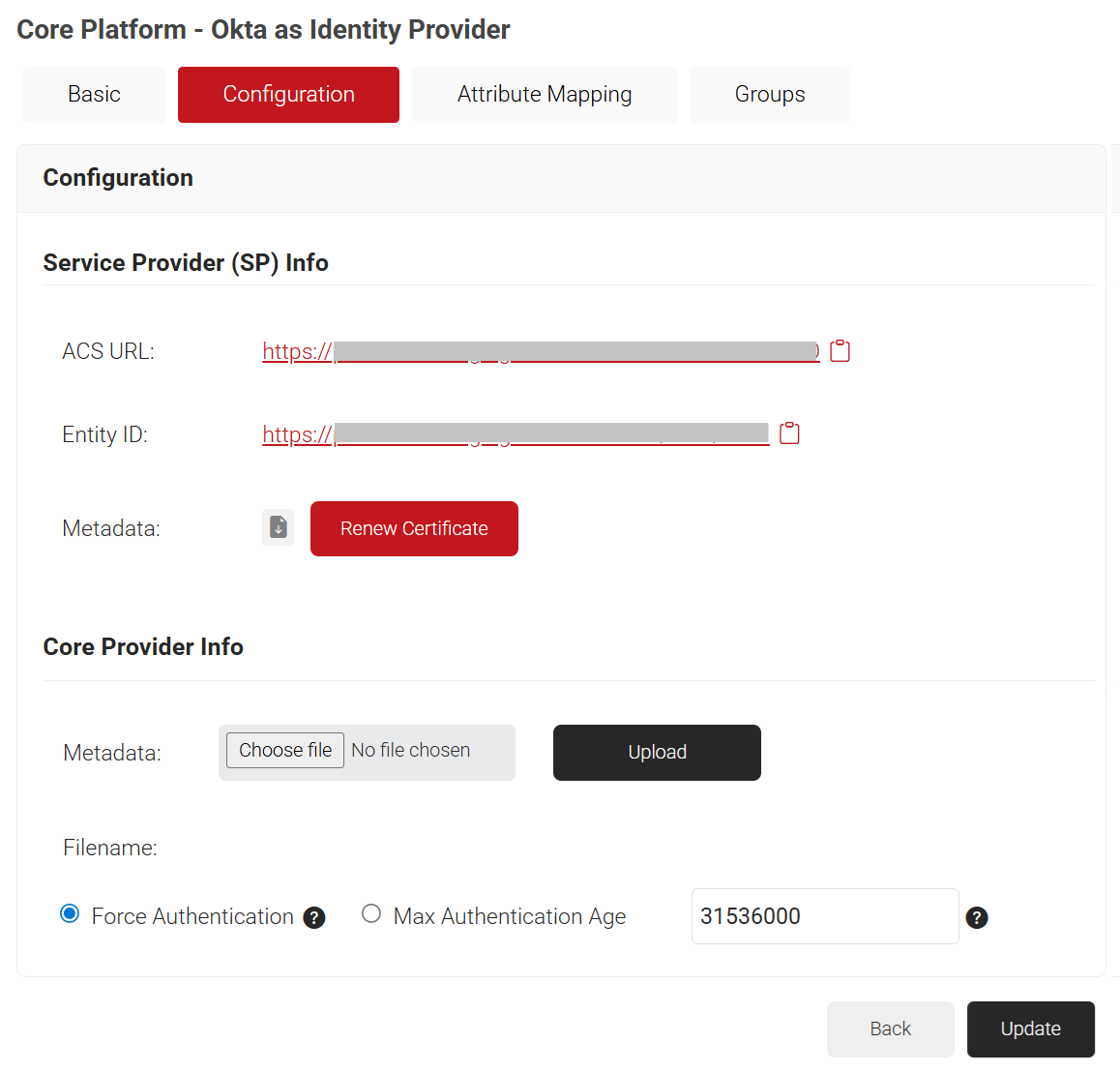This screenshot has height=1073, width=1120.
Task: Open the Attribute Mapping tab
Action: (x=544, y=95)
